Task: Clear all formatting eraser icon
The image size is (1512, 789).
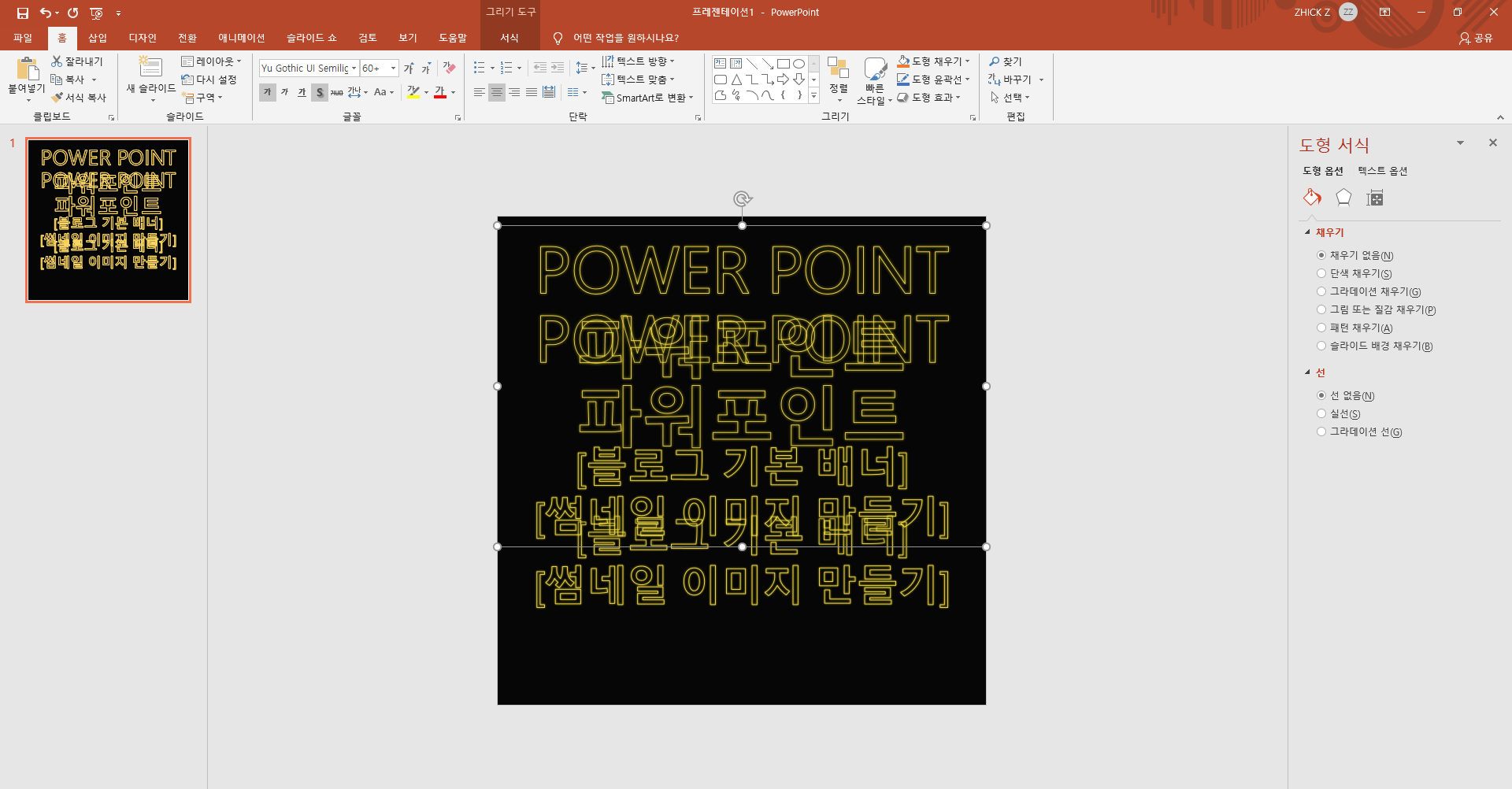Action: click(x=449, y=69)
